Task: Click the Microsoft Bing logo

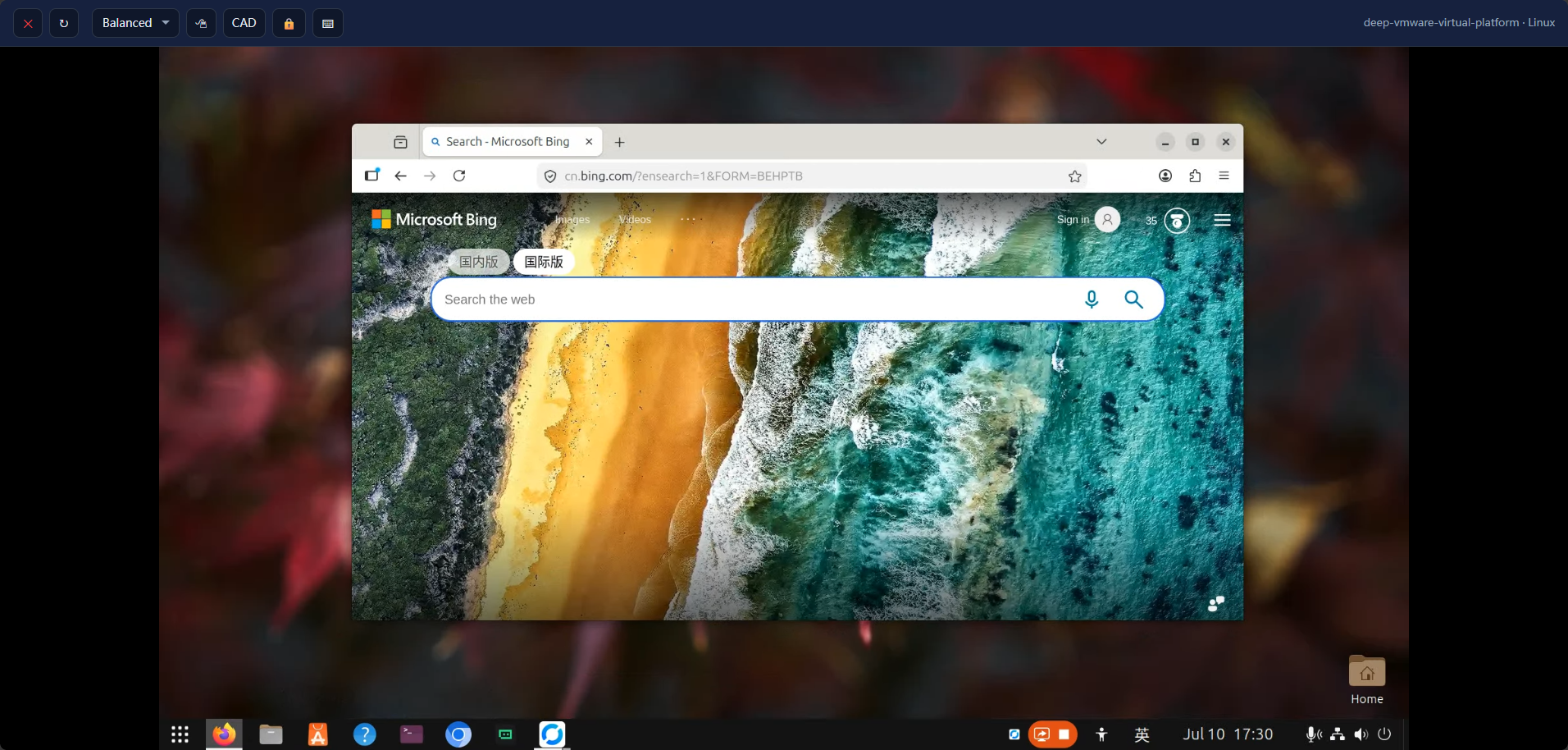Action: pyautogui.click(x=434, y=219)
